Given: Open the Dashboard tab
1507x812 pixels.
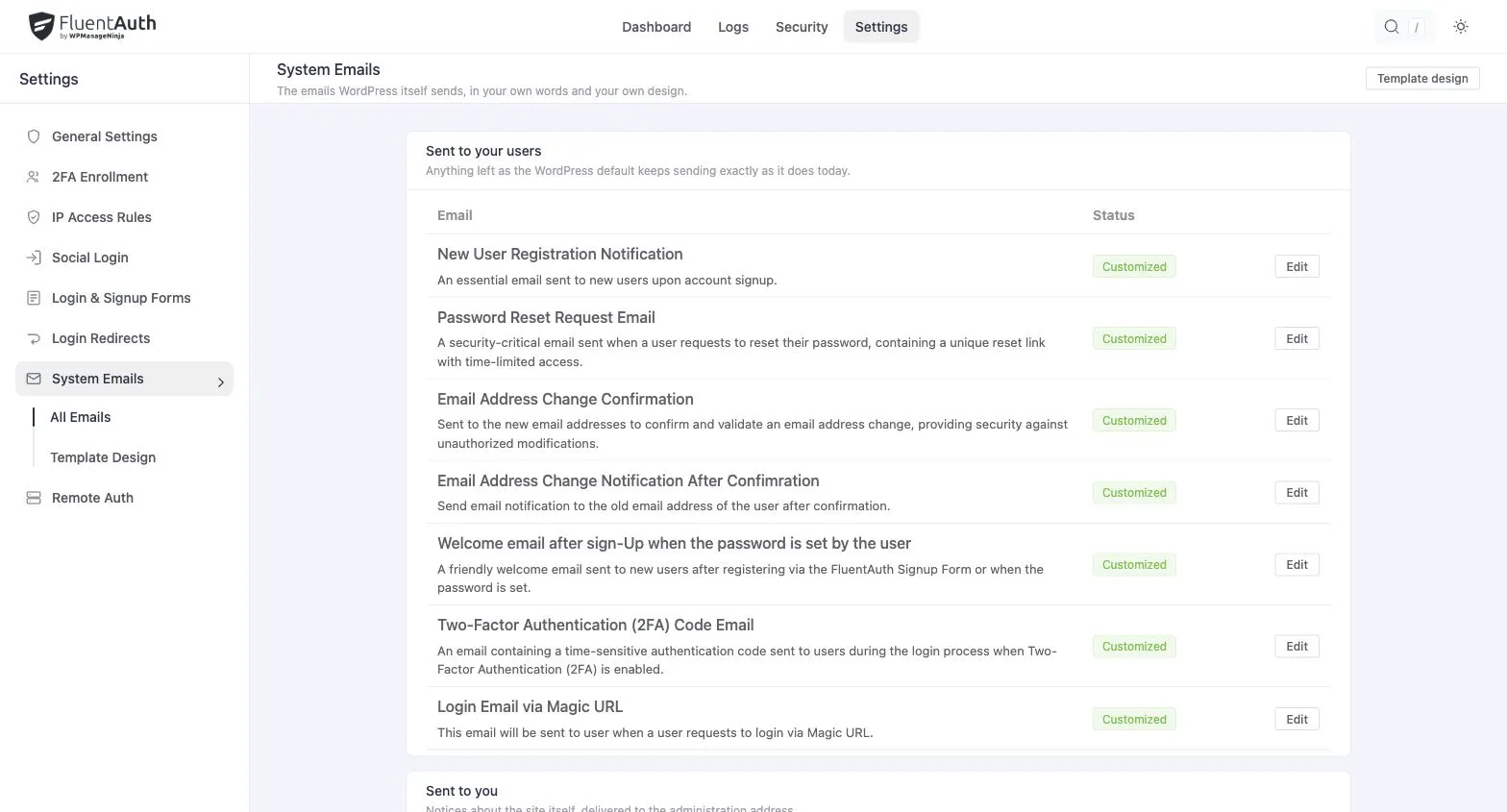Looking at the screenshot, I should 656,27.
